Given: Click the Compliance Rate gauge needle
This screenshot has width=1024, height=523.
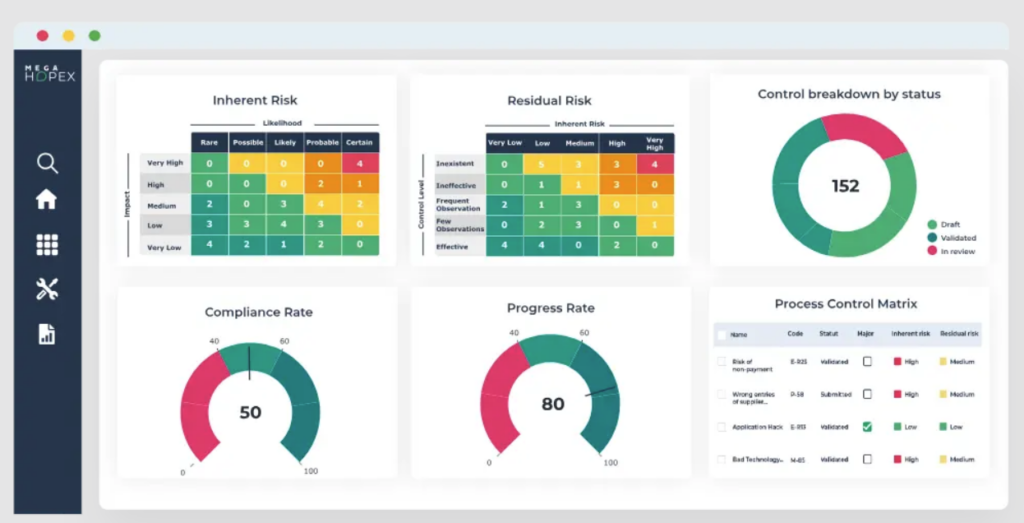Looking at the screenshot, I should [249, 362].
